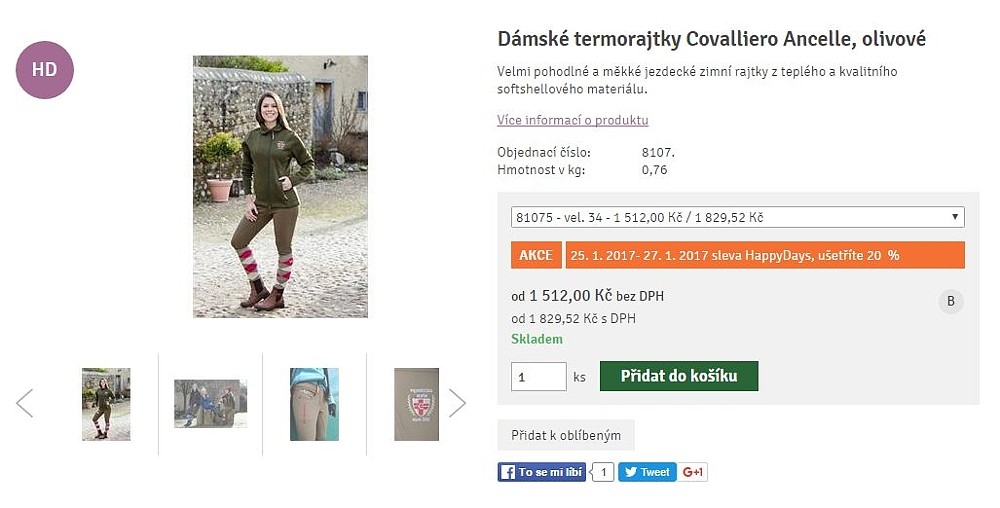Select thumbnail with group of people
This screenshot has height=508, width=1000.
(210, 403)
